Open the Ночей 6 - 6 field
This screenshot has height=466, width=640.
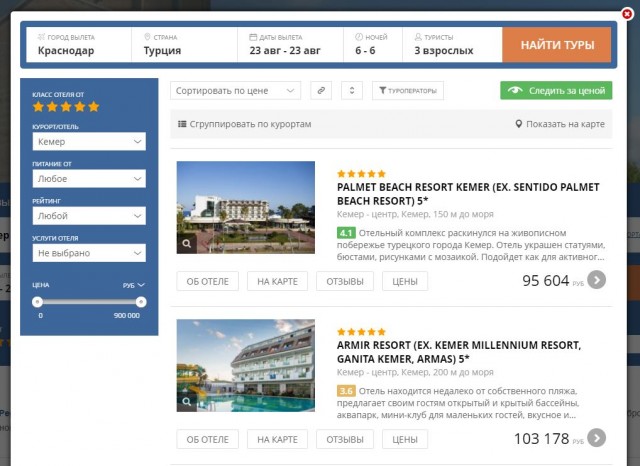[x=373, y=45]
